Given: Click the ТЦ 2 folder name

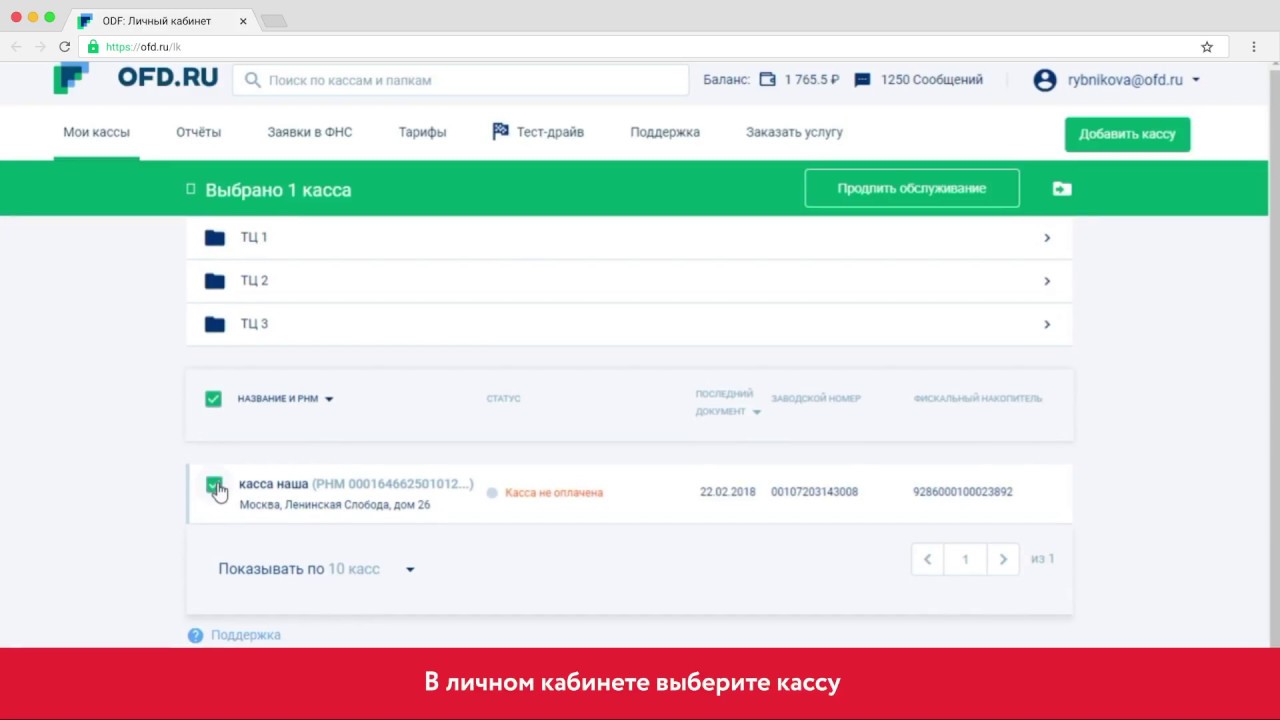Looking at the screenshot, I should click(x=254, y=281).
